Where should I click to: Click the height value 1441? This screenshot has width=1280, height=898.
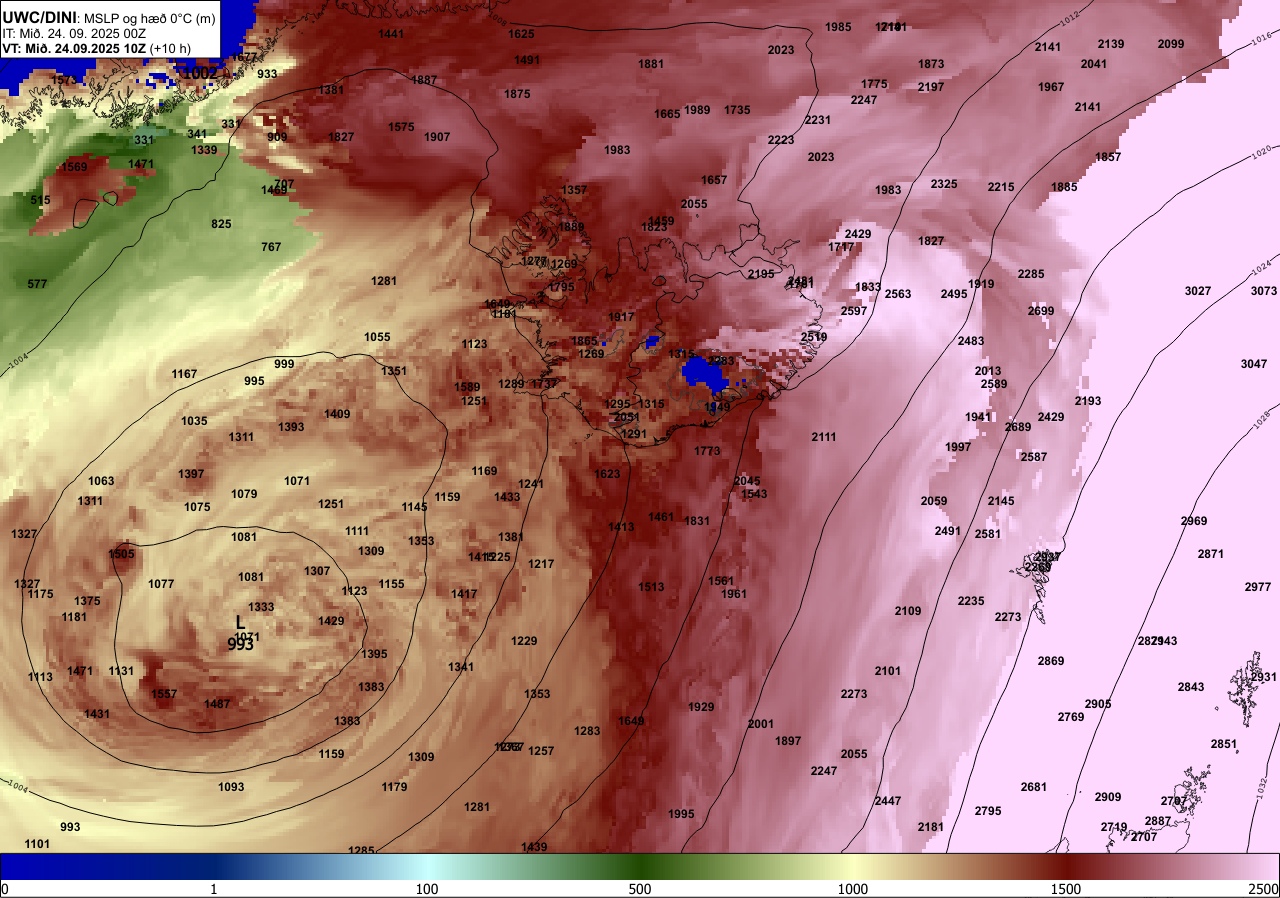[x=391, y=34]
